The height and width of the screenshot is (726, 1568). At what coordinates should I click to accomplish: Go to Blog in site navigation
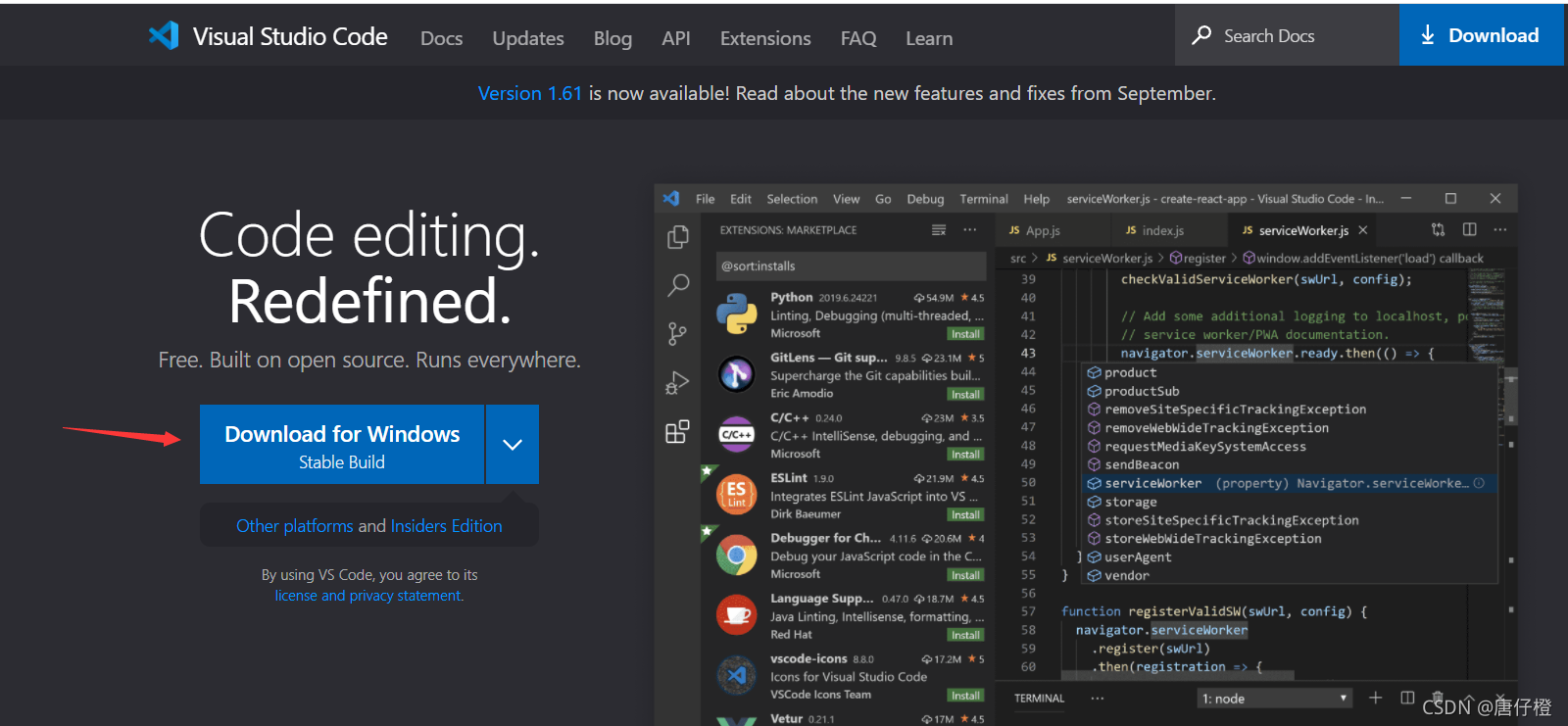pyautogui.click(x=612, y=38)
